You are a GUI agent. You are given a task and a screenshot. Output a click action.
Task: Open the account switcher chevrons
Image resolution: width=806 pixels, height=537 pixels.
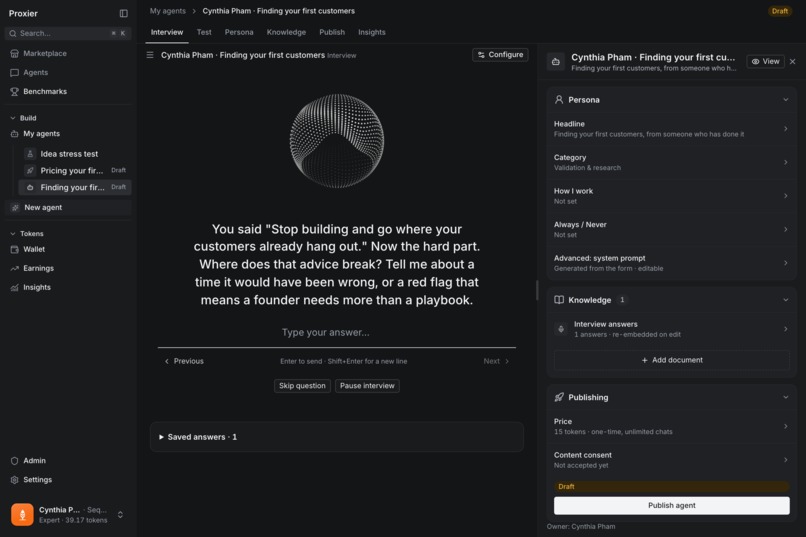coord(120,514)
